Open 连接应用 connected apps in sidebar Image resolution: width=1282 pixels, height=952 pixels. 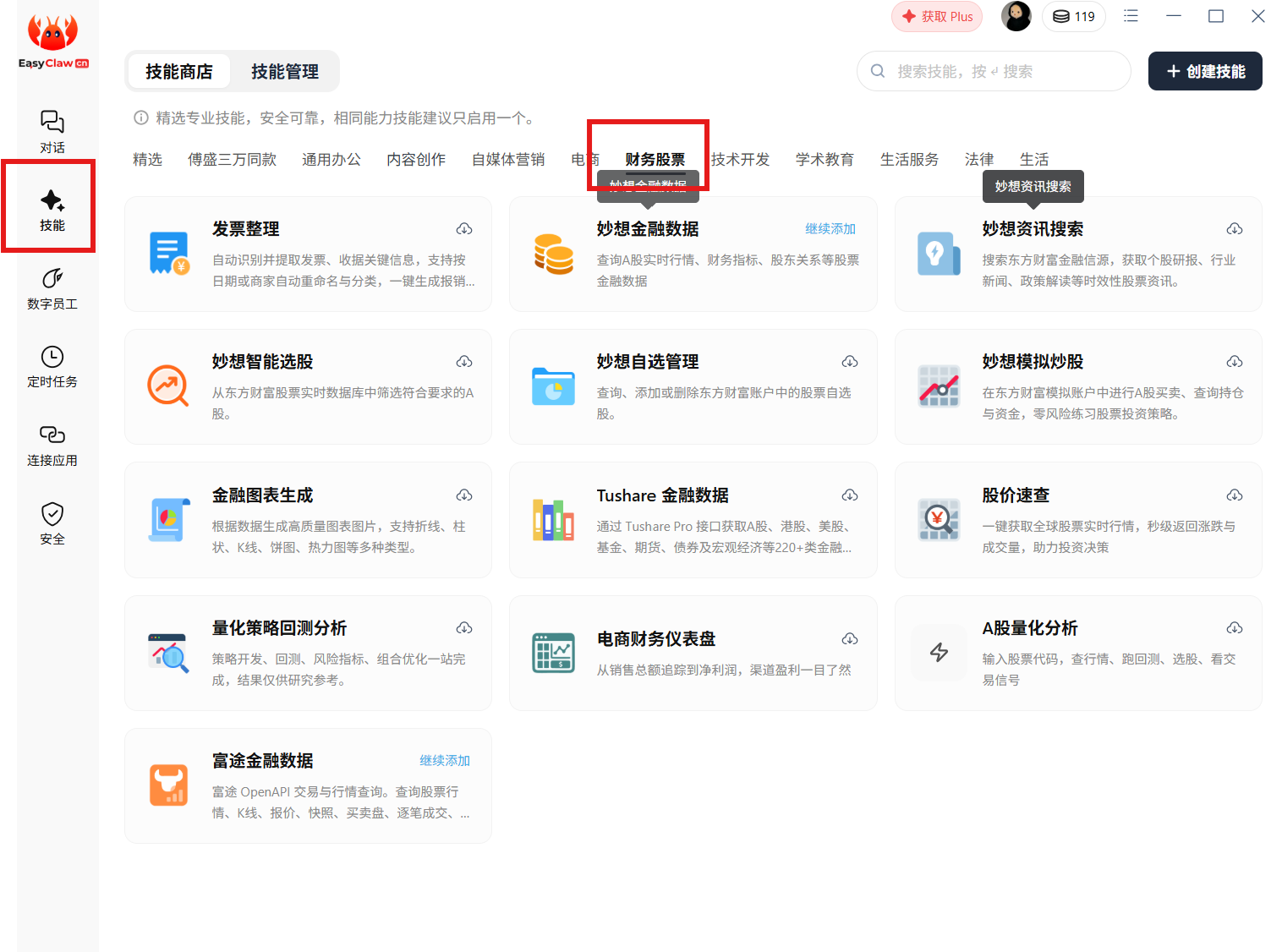52,446
